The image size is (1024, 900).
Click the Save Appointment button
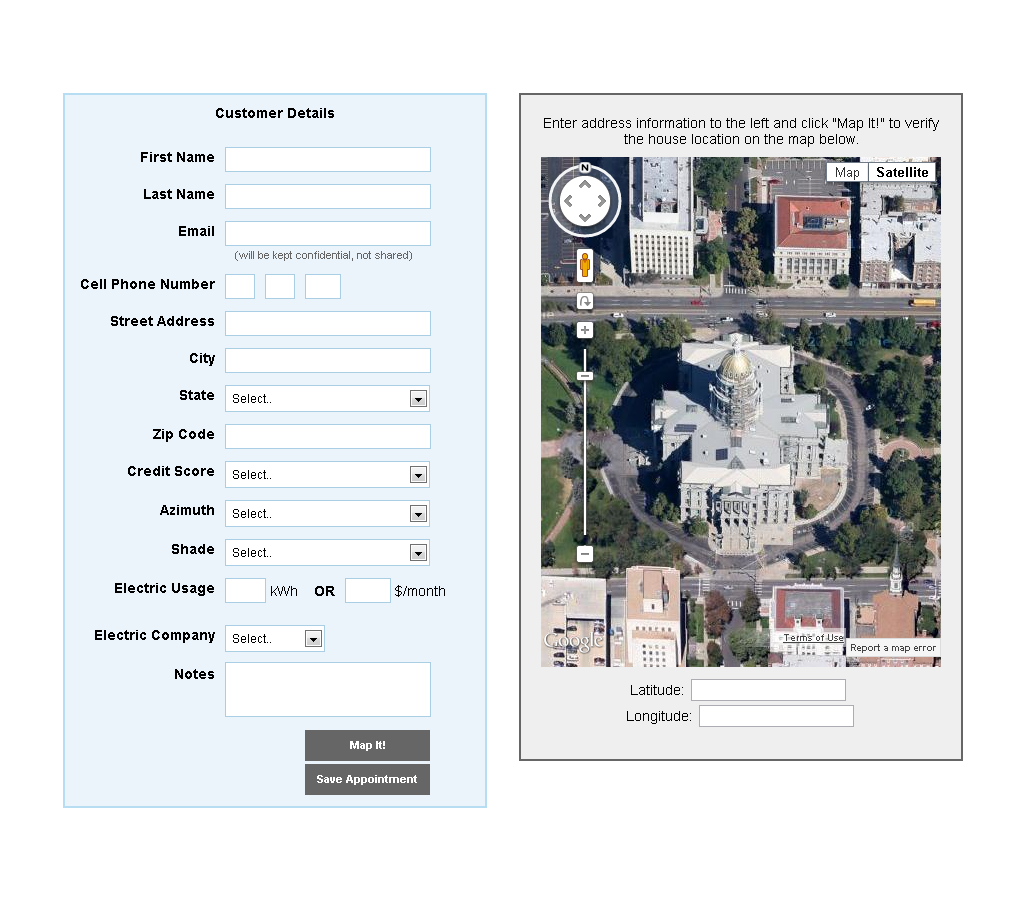click(x=367, y=779)
